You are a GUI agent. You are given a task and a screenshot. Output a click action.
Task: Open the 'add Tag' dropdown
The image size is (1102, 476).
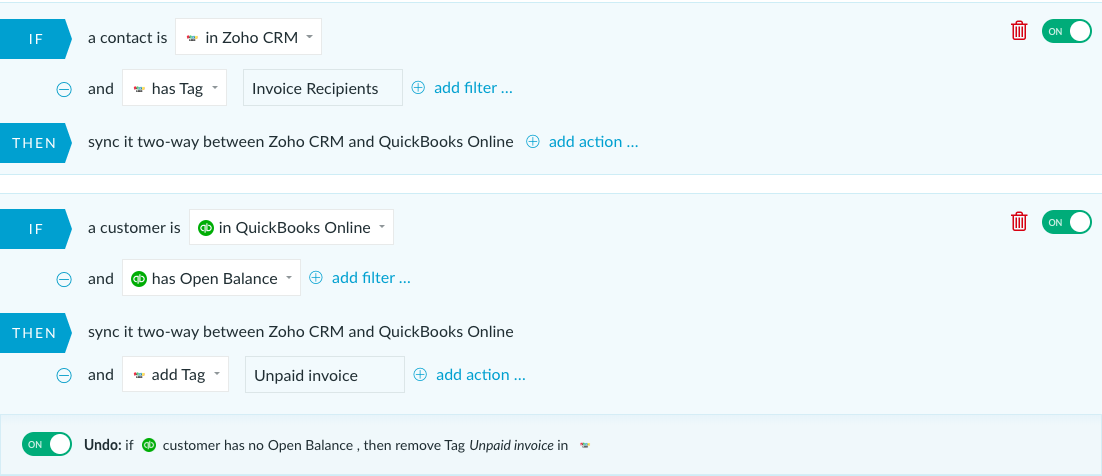coord(175,375)
